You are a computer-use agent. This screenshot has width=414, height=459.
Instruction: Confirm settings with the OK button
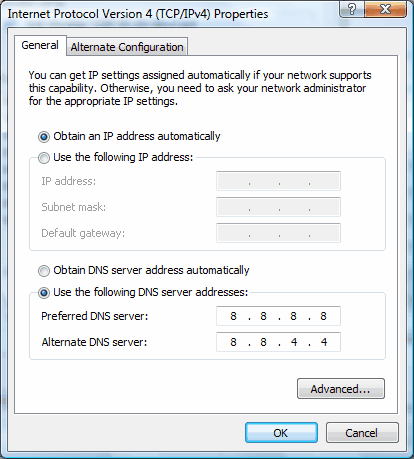click(x=281, y=433)
